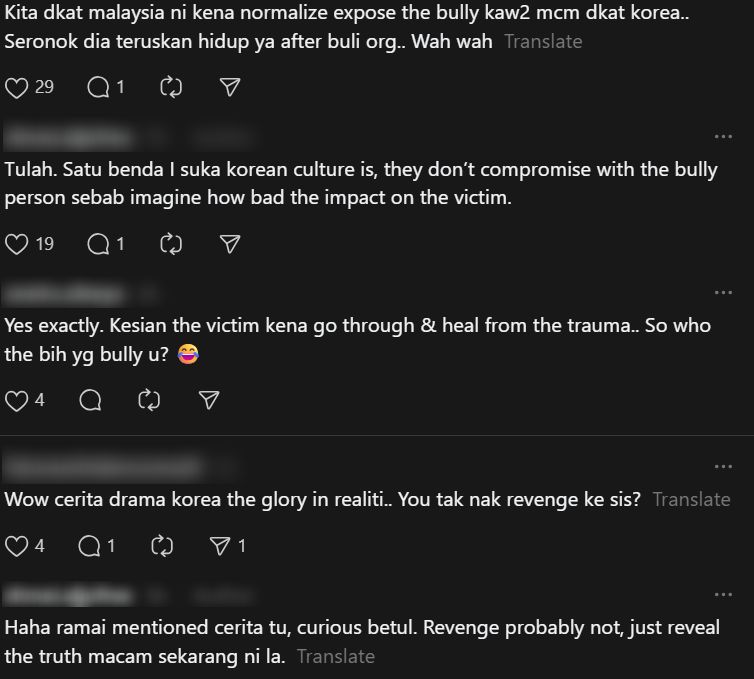Image resolution: width=754 pixels, height=679 pixels.
Task: Share the 'Wah wah' comment via send icon
Action: 230,88
